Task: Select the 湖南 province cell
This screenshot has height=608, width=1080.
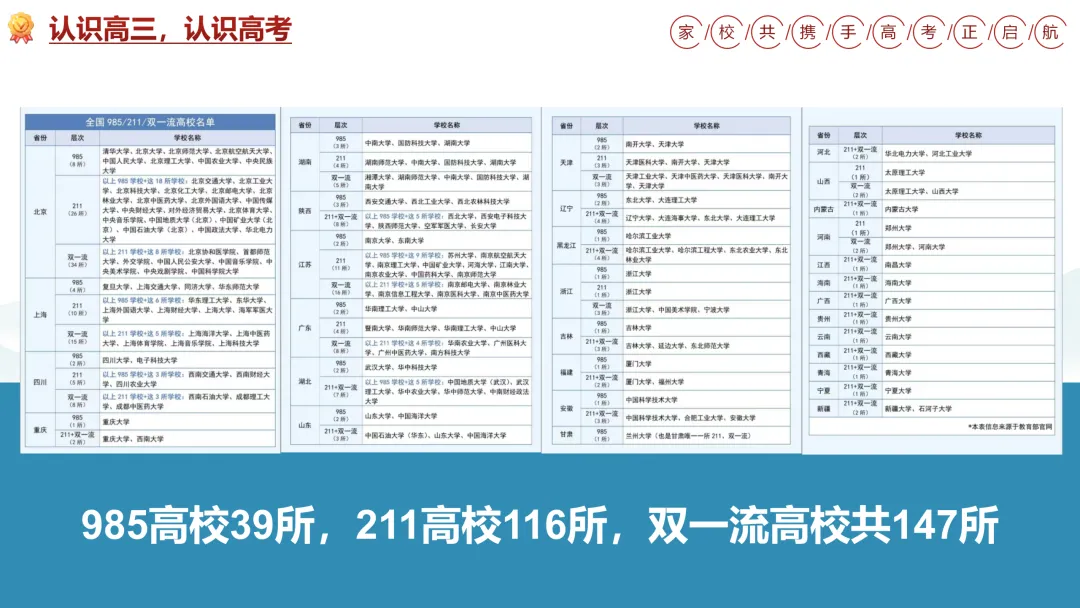Action: [305, 163]
